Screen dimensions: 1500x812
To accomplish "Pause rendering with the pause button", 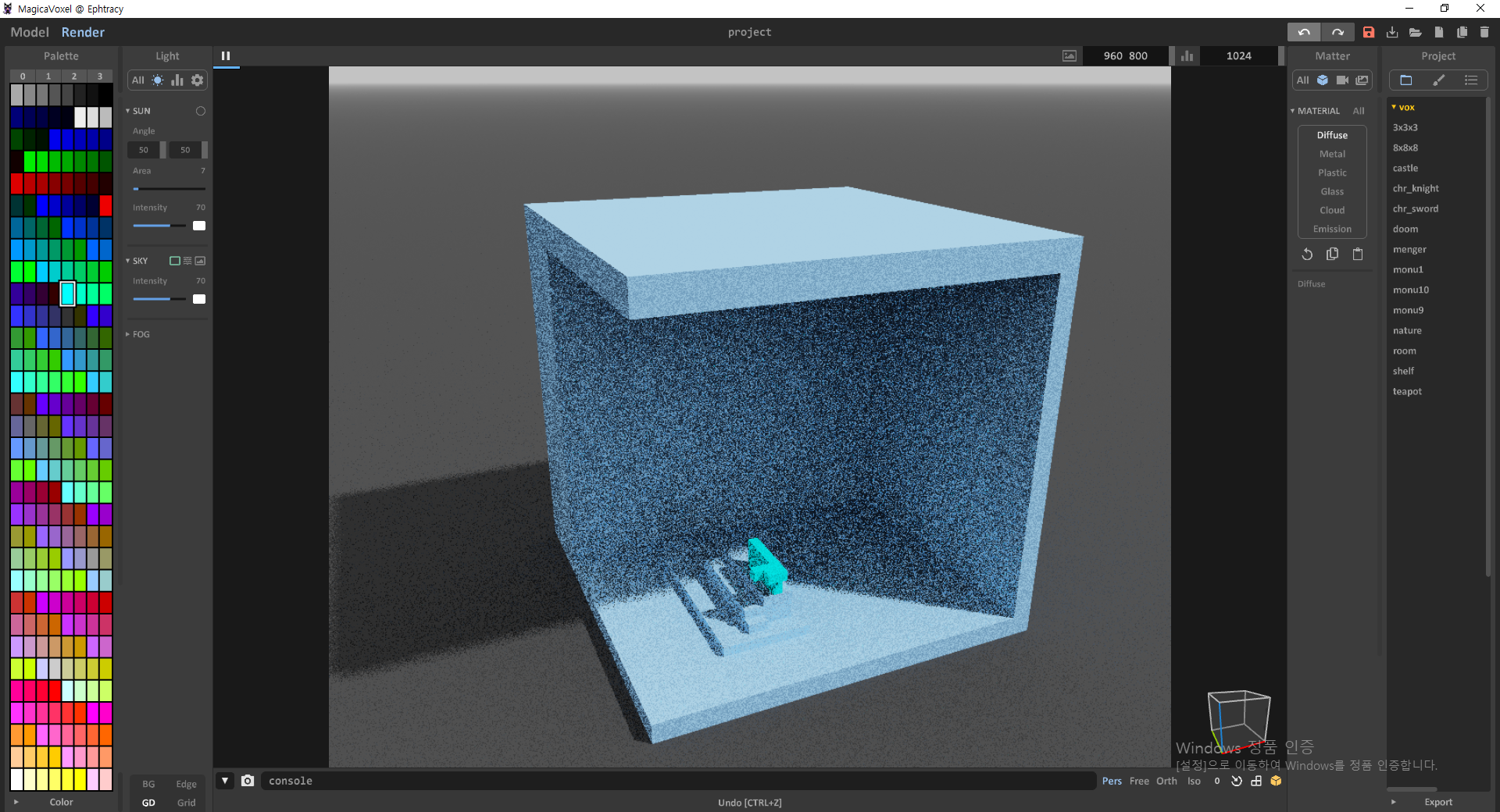I will click(226, 55).
